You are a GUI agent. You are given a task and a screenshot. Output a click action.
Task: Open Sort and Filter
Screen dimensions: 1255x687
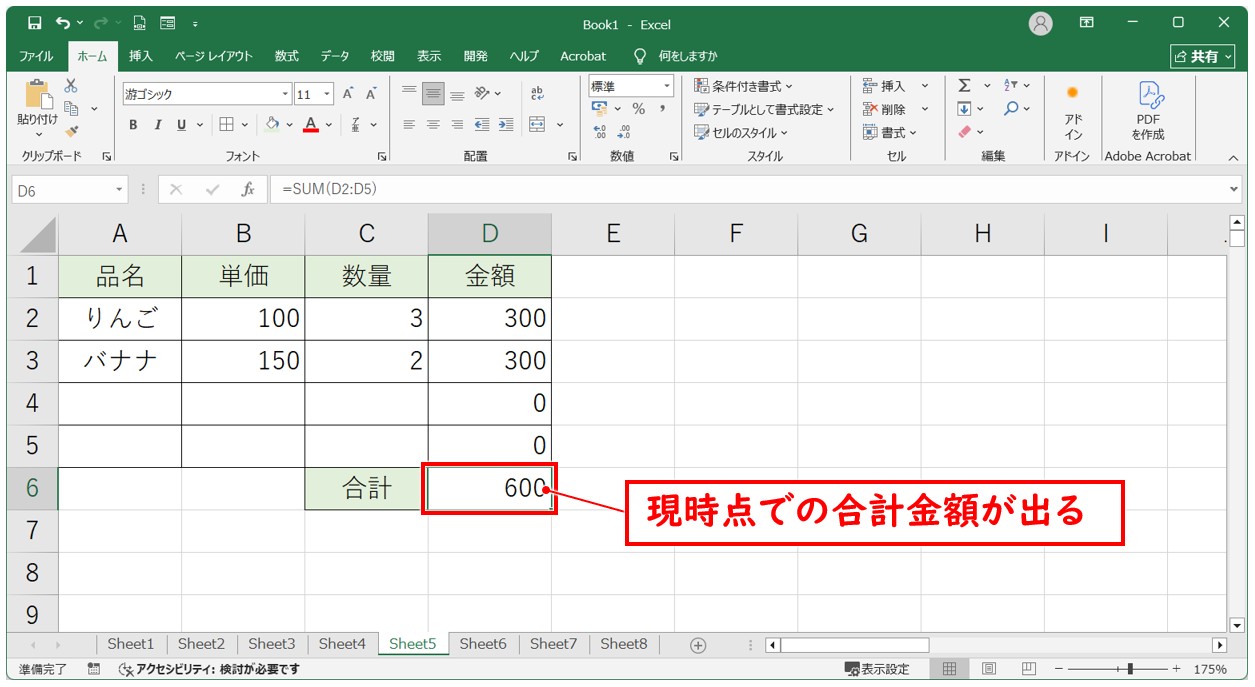coord(1011,86)
